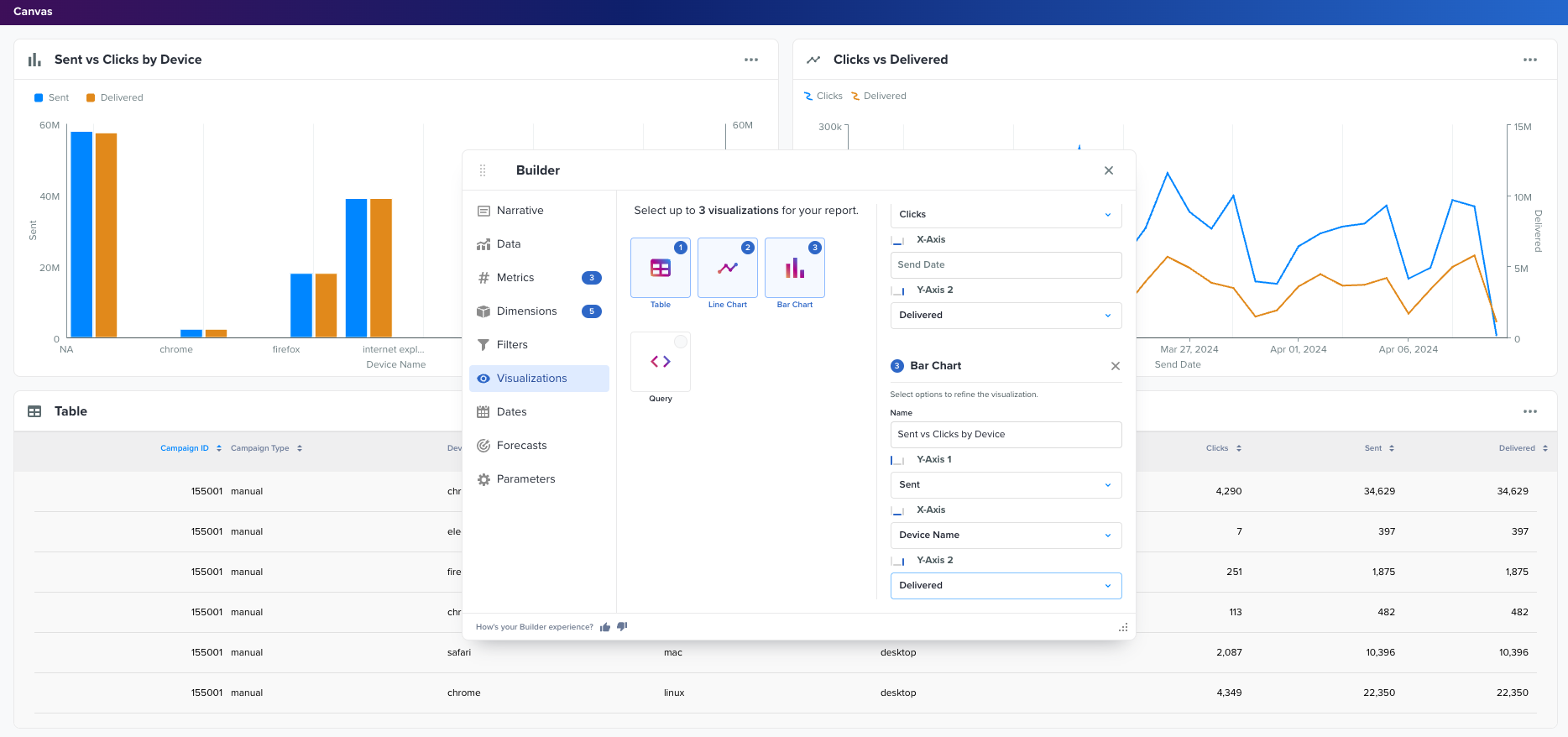1568x737 pixels.
Task: Open the Dimensions section in Builder
Action: click(x=539, y=311)
